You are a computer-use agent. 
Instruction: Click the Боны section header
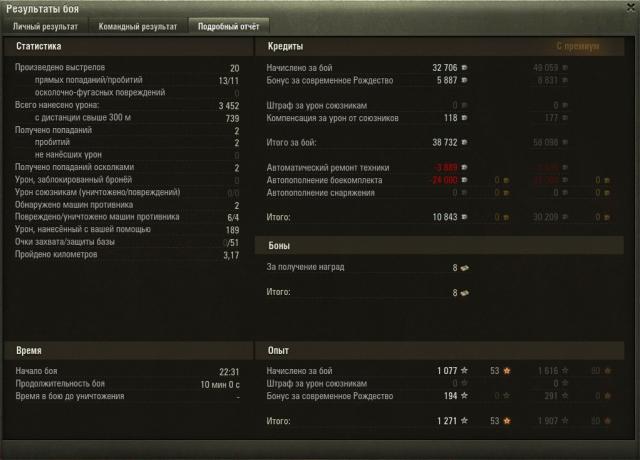tap(279, 246)
